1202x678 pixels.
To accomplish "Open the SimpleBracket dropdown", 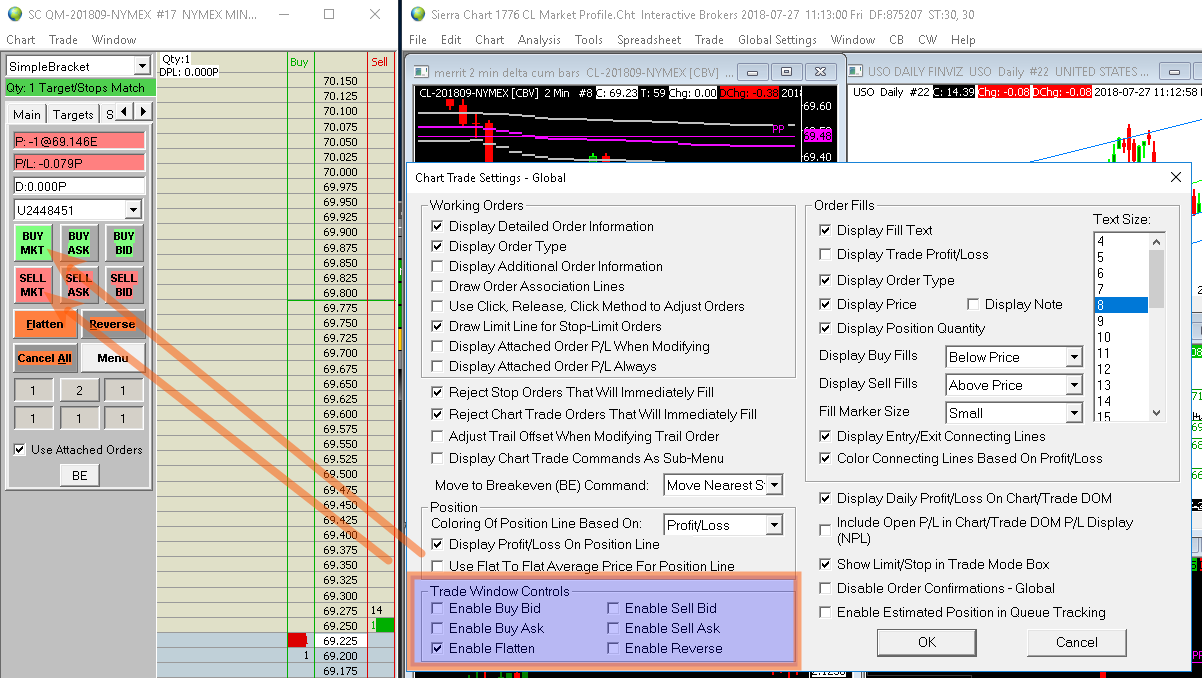I will tap(141, 67).
